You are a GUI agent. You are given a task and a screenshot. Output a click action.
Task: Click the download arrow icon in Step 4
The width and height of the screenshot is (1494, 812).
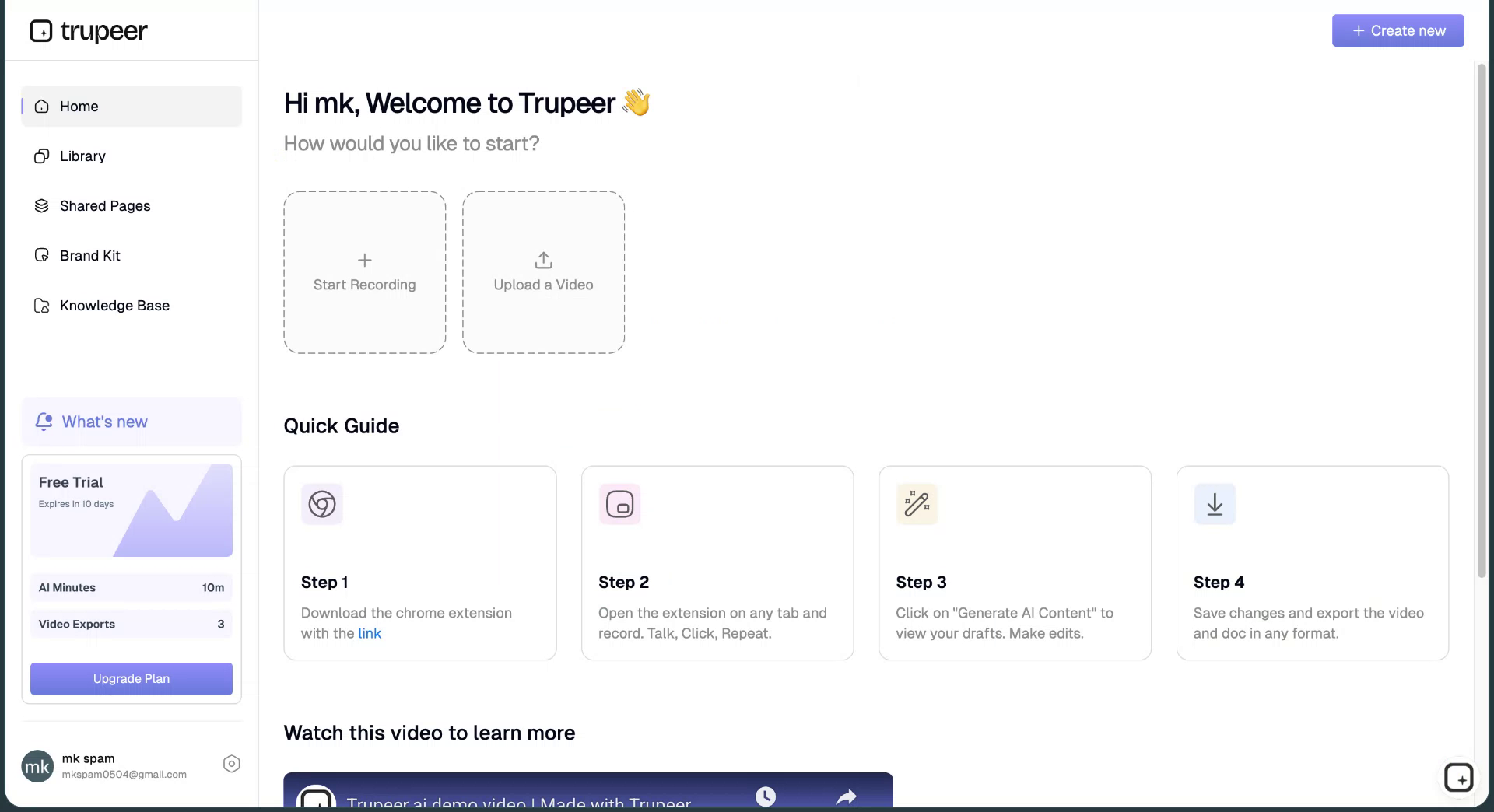[1215, 504]
